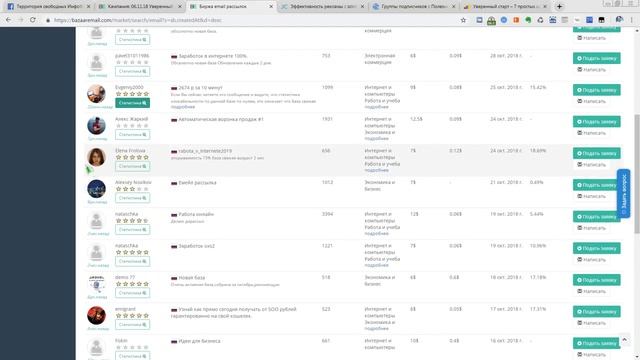
Task: Open the blue Задать вопрос side widget
Action: point(623,193)
